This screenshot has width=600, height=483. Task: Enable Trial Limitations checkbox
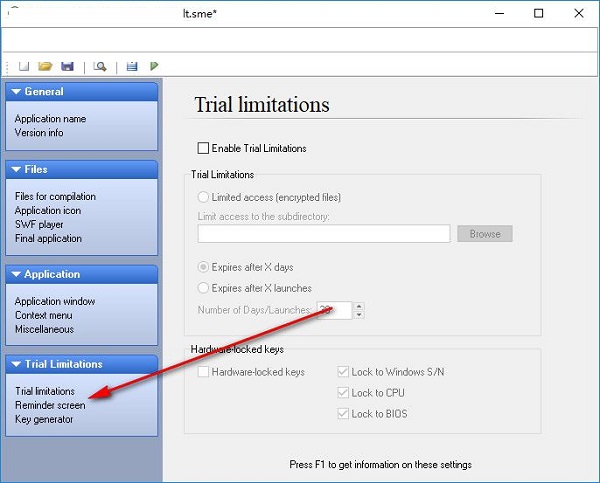[204, 148]
